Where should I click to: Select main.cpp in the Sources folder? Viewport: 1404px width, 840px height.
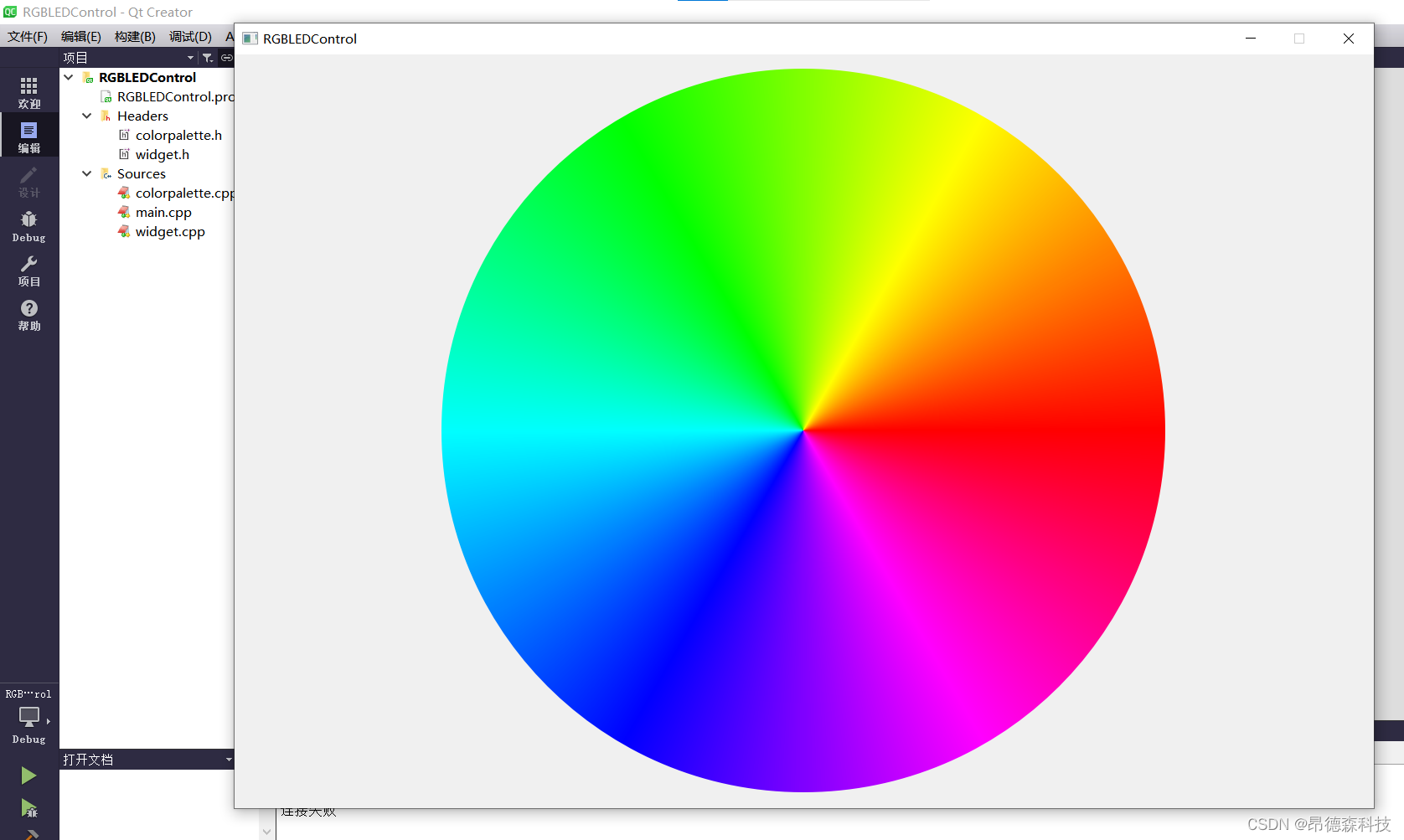[163, 212]
